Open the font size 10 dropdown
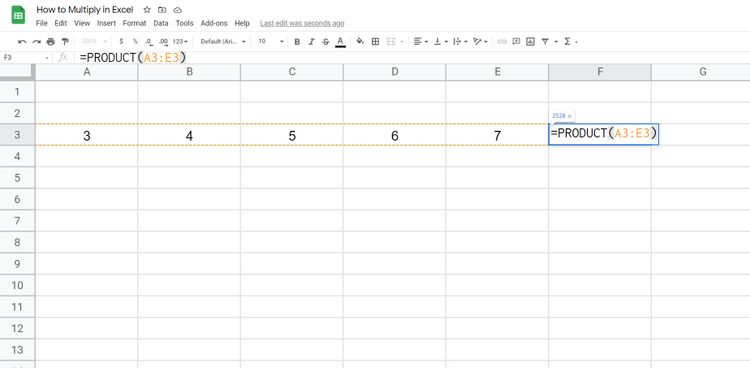The height and width of the screenshot is (368, 750). pos(271,42)
